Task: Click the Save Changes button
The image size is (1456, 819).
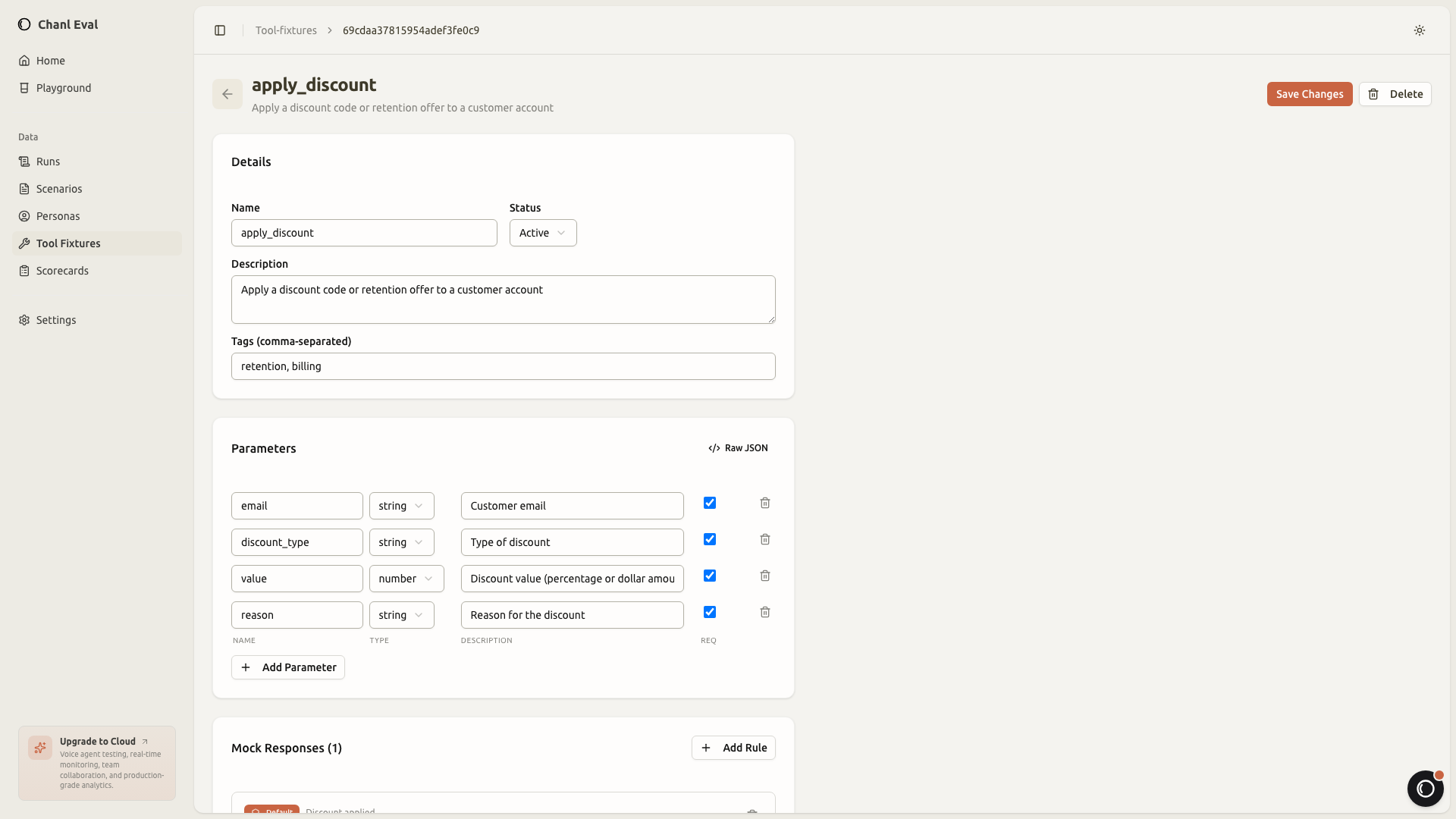Action: pyautogui.click(x=1309, y=94)
